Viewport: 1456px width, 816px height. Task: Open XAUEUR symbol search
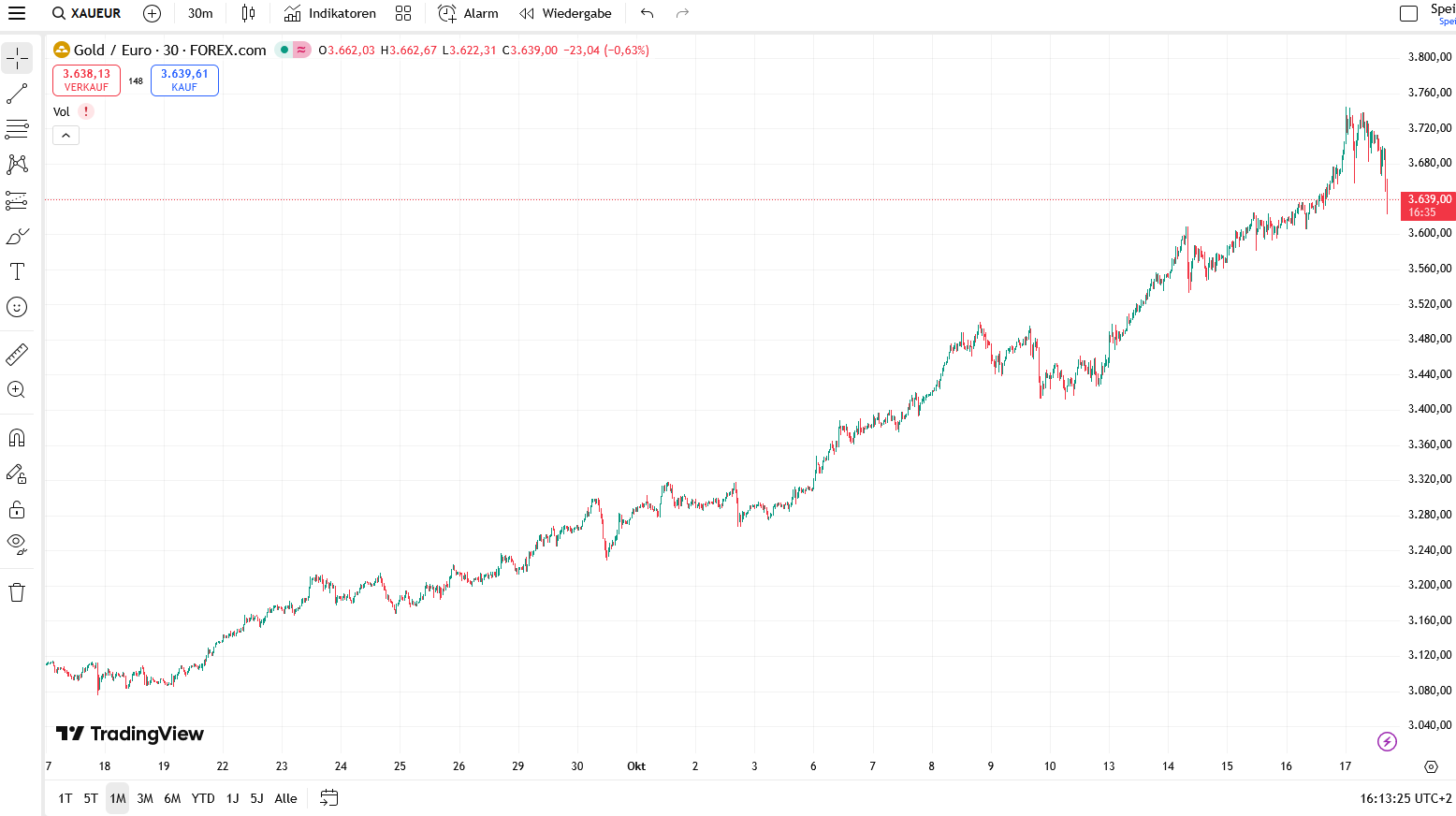coord(87,13)
